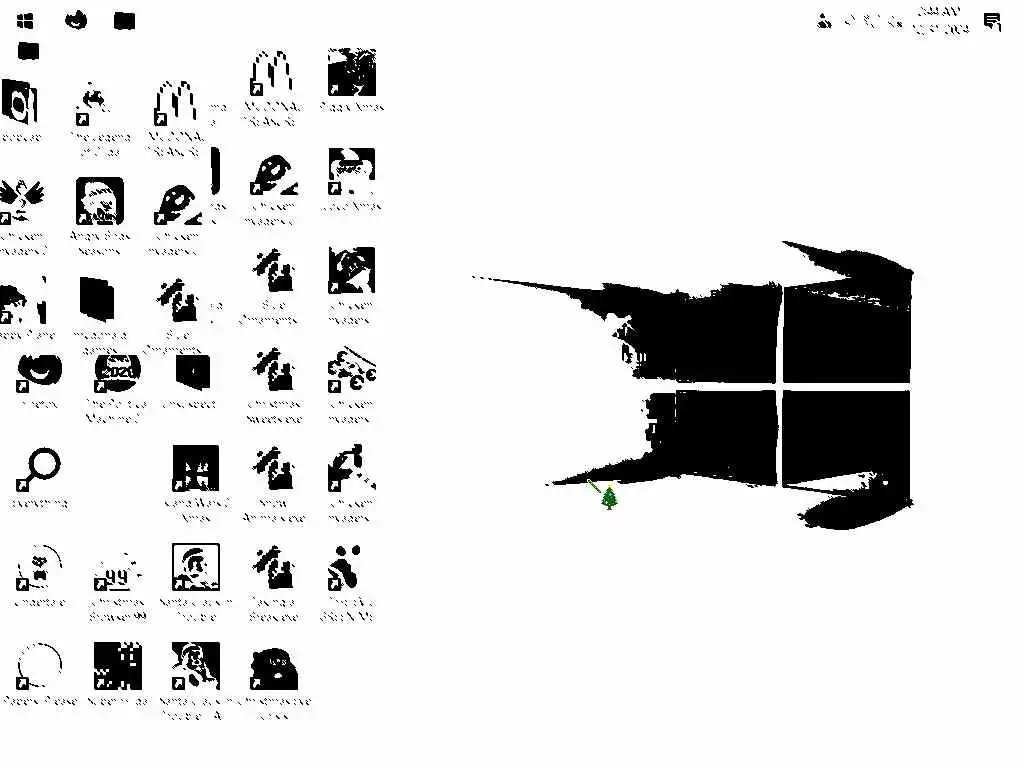
Task: Open the Windows Start menu
Action: tap(25, 22)
